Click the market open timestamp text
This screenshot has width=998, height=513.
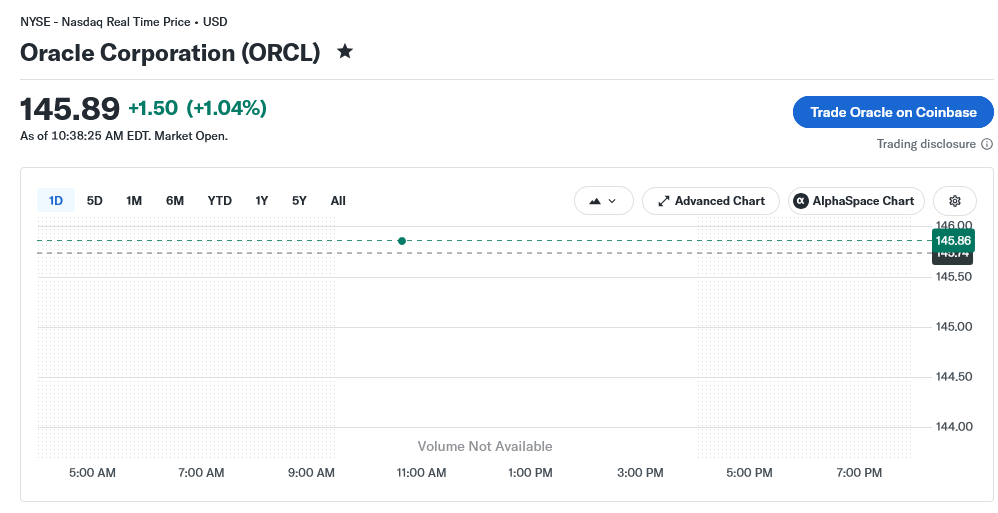[x=124, y=136]
